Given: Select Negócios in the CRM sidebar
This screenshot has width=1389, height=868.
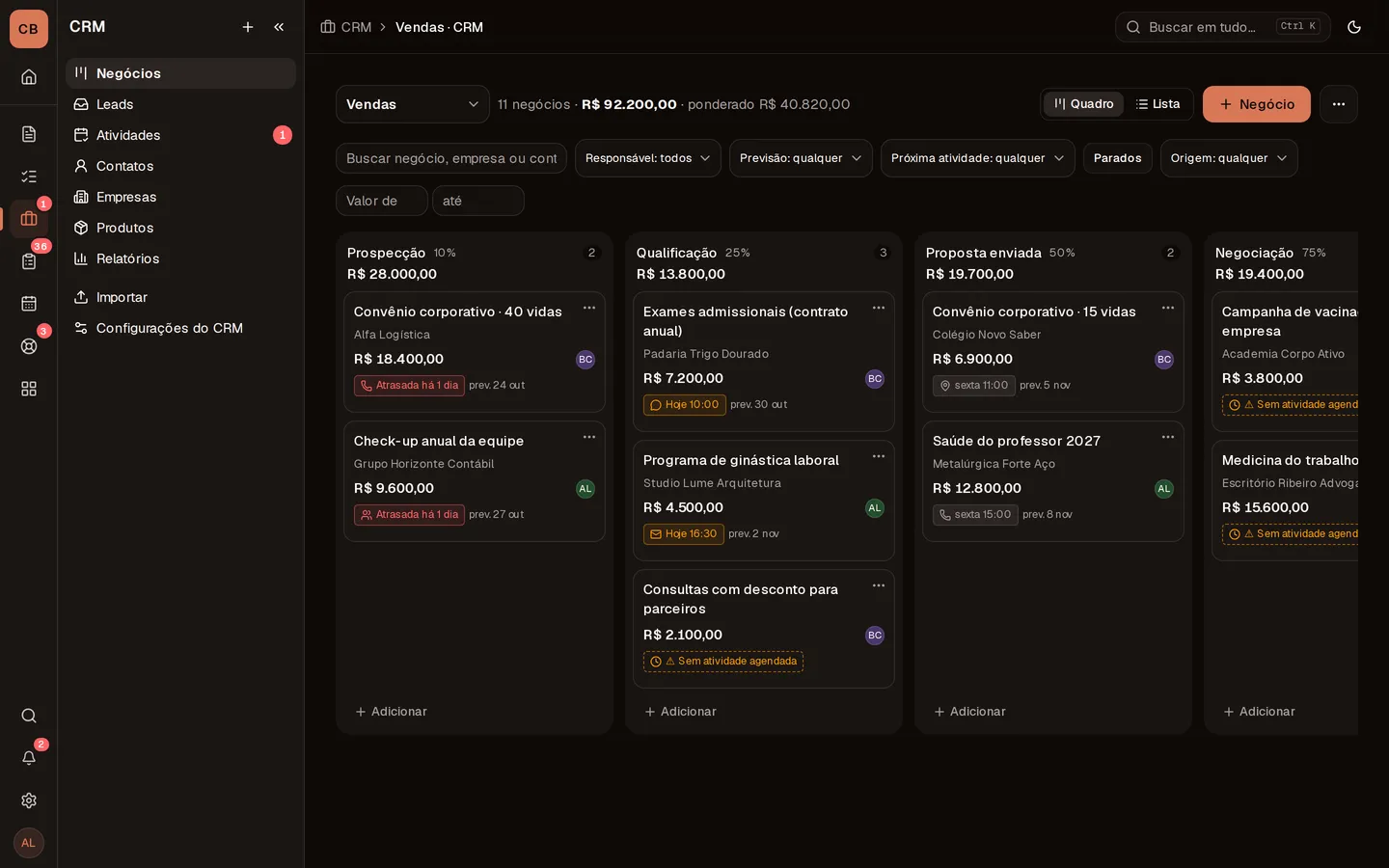Looking at the screenshot, I should (x=180, y=73).
